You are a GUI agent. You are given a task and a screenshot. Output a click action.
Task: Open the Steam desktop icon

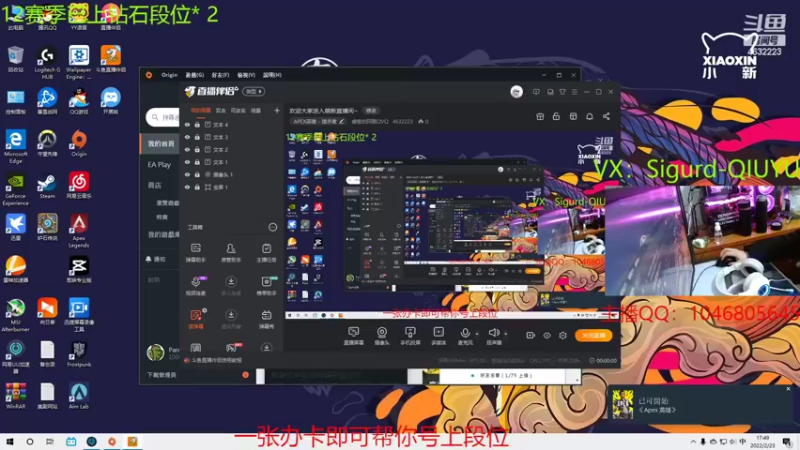47,187
